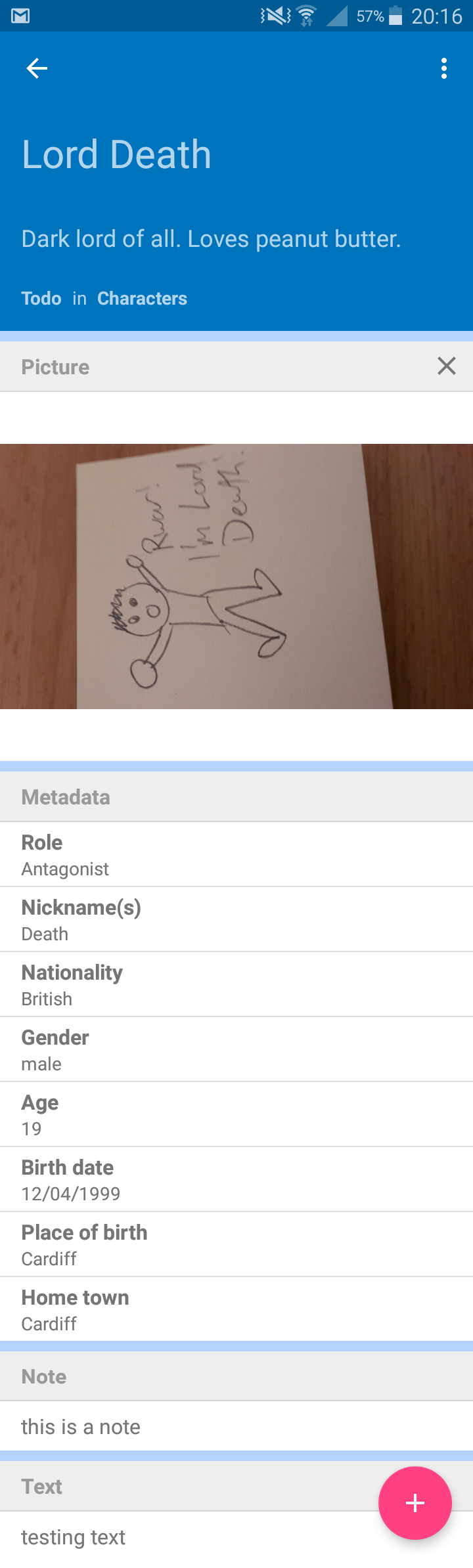473x1568 pixels.
Task: Remove the Picture section with X
Action: point(447,366)
